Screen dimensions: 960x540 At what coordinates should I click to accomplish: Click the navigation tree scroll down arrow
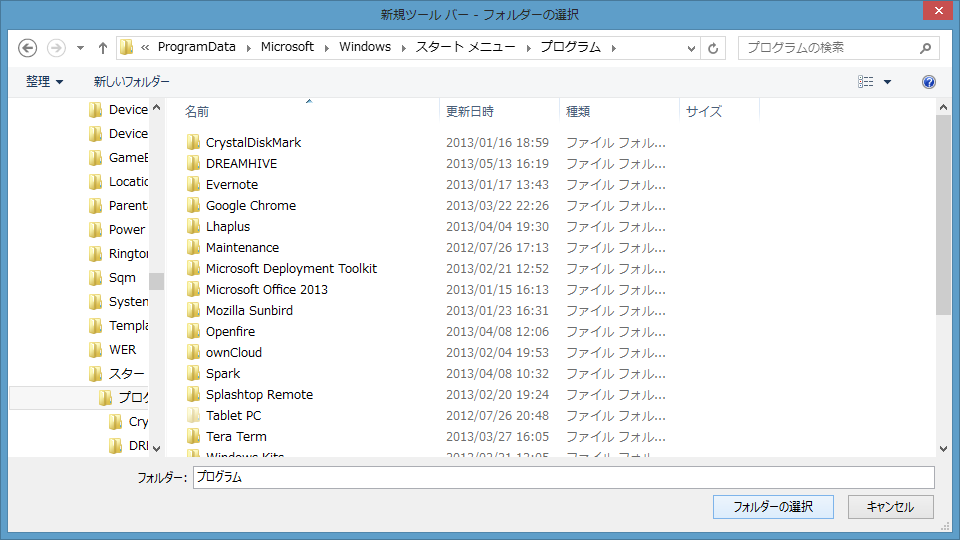157,449
